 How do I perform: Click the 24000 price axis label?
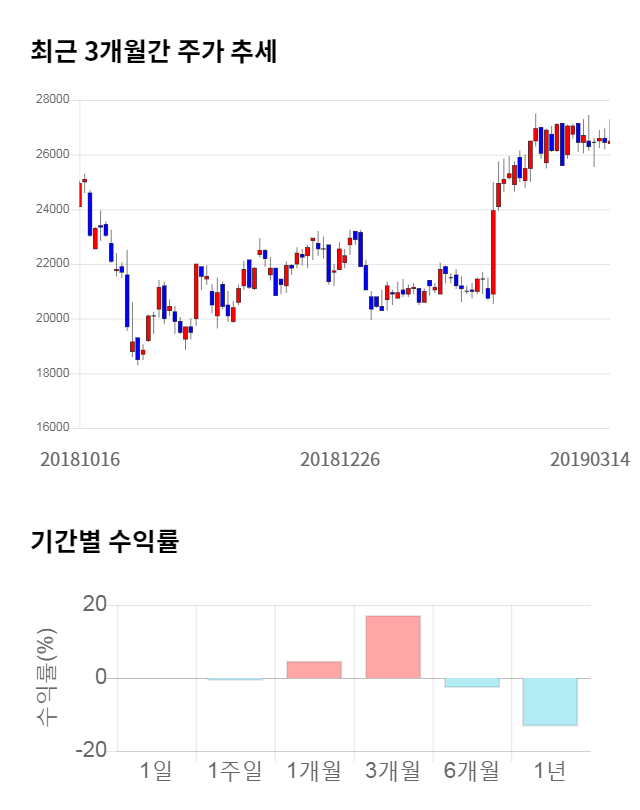53,210
